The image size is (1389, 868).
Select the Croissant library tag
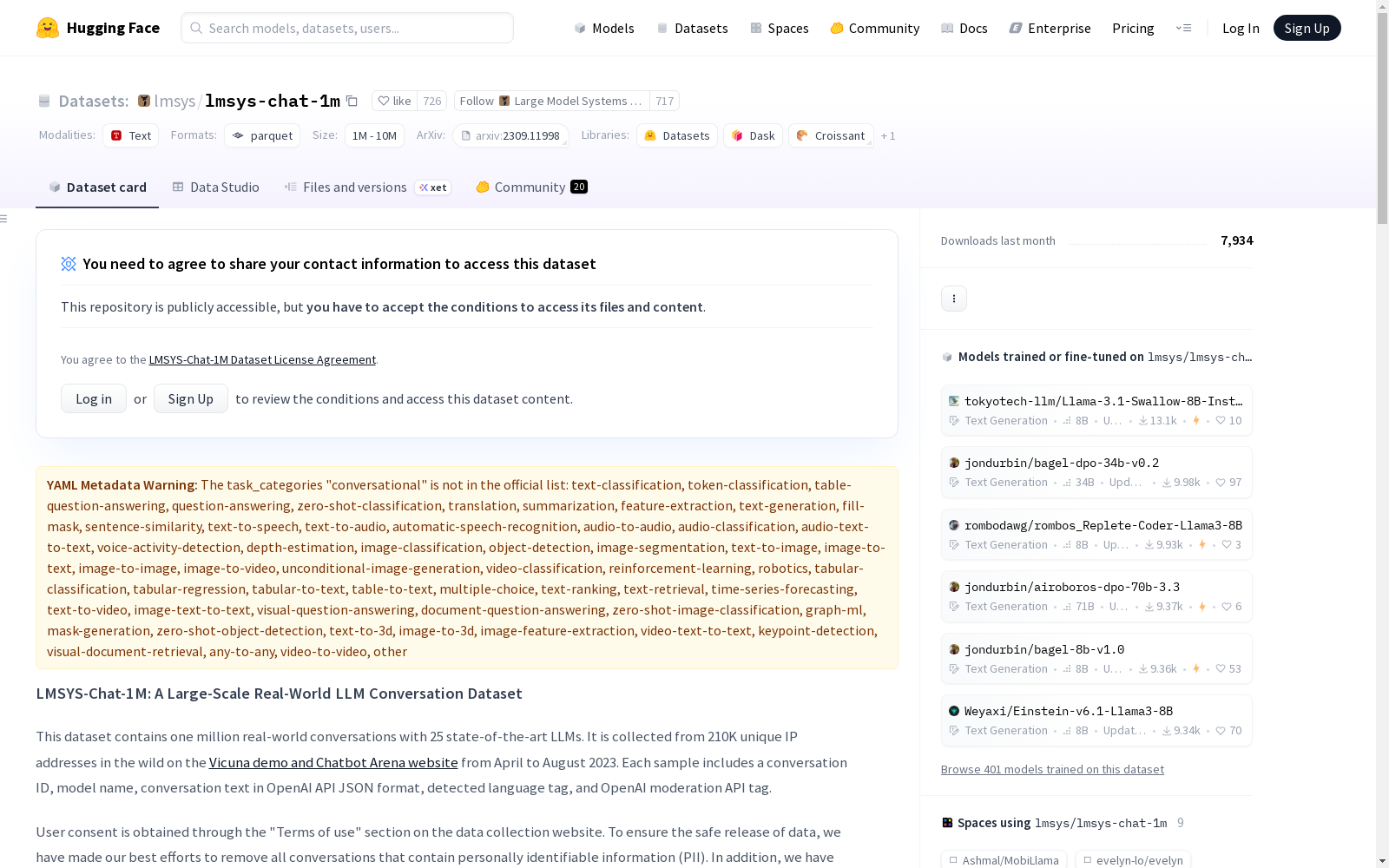pyautogui.click(x=831, y=135)
